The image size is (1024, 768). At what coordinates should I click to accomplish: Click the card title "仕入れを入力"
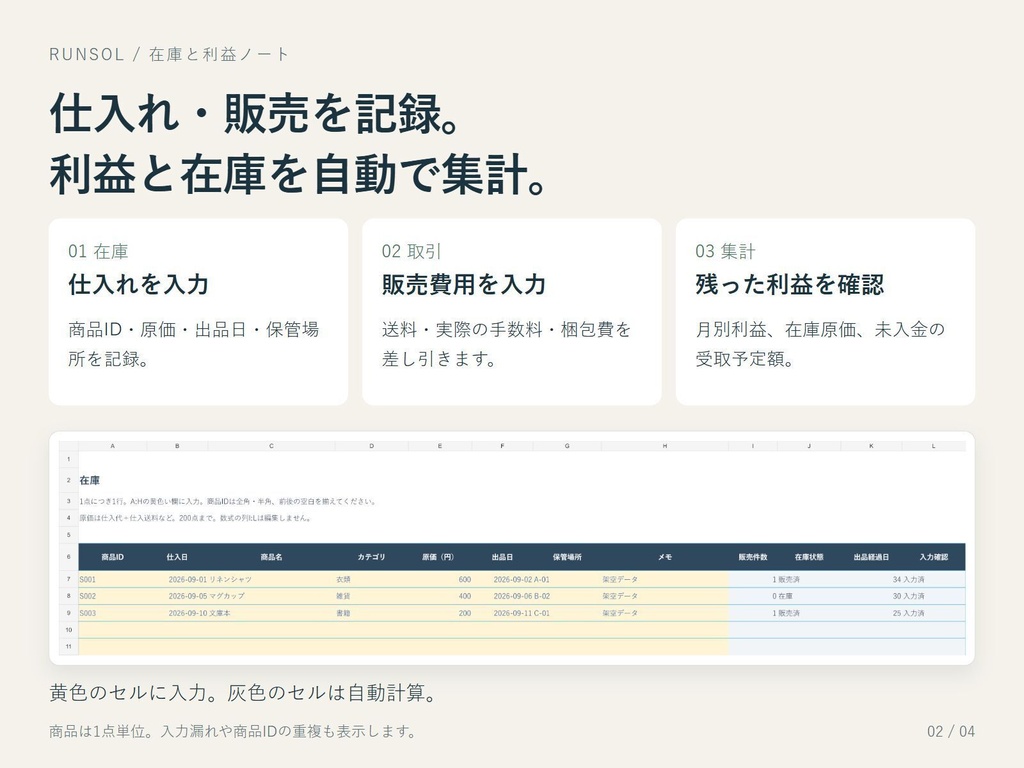coord(138,284)
